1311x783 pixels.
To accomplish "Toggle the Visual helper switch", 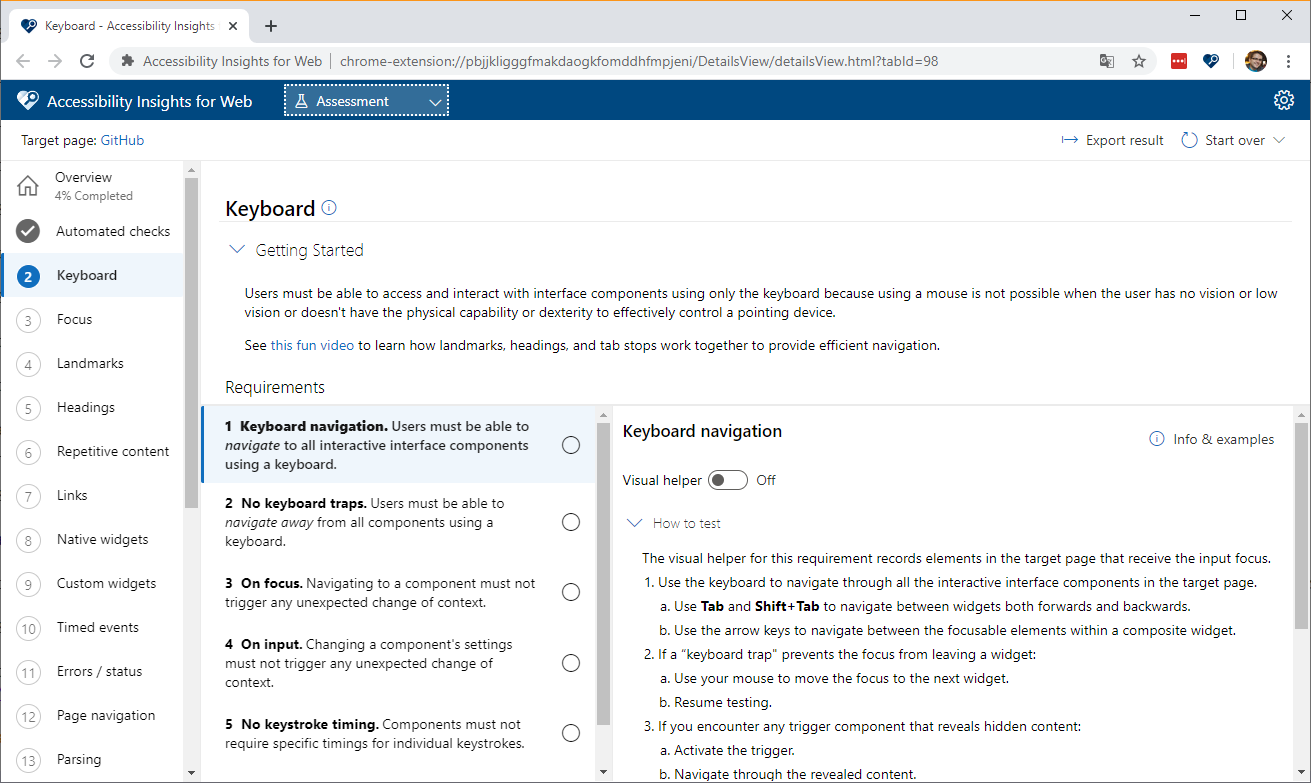I will point(728,480).
